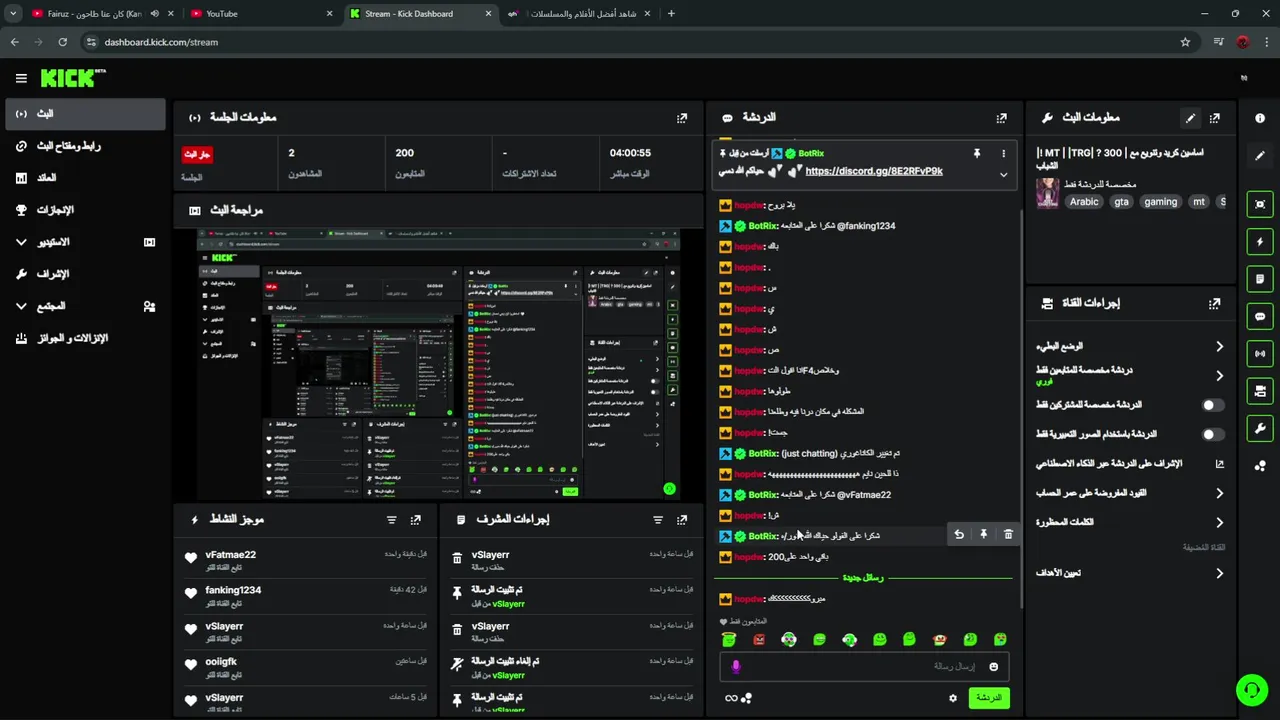Open pinned message three-dot options

point(1003,153)
